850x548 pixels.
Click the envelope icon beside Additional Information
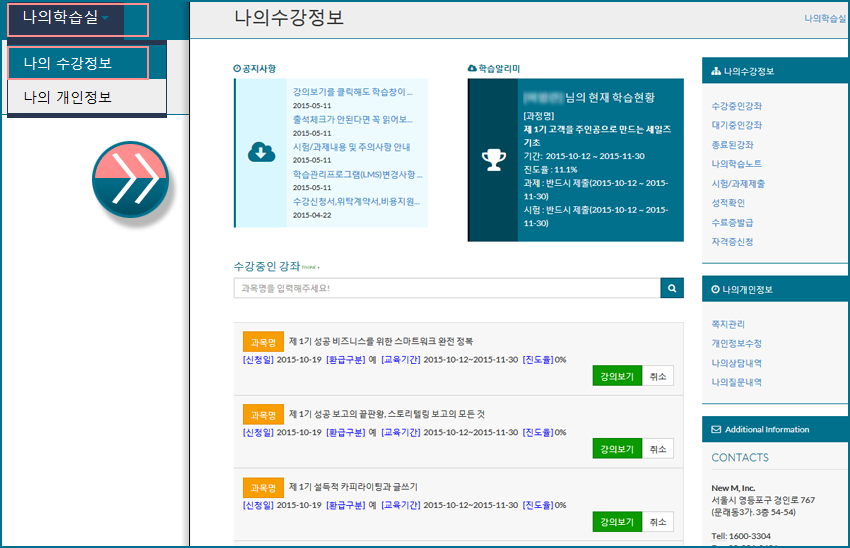coord(715,429)
